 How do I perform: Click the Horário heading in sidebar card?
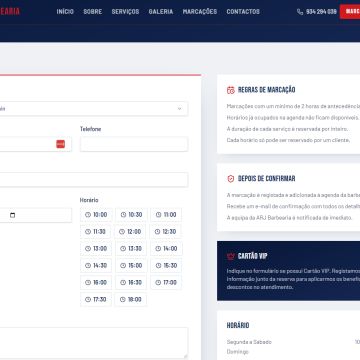point(238,325)
